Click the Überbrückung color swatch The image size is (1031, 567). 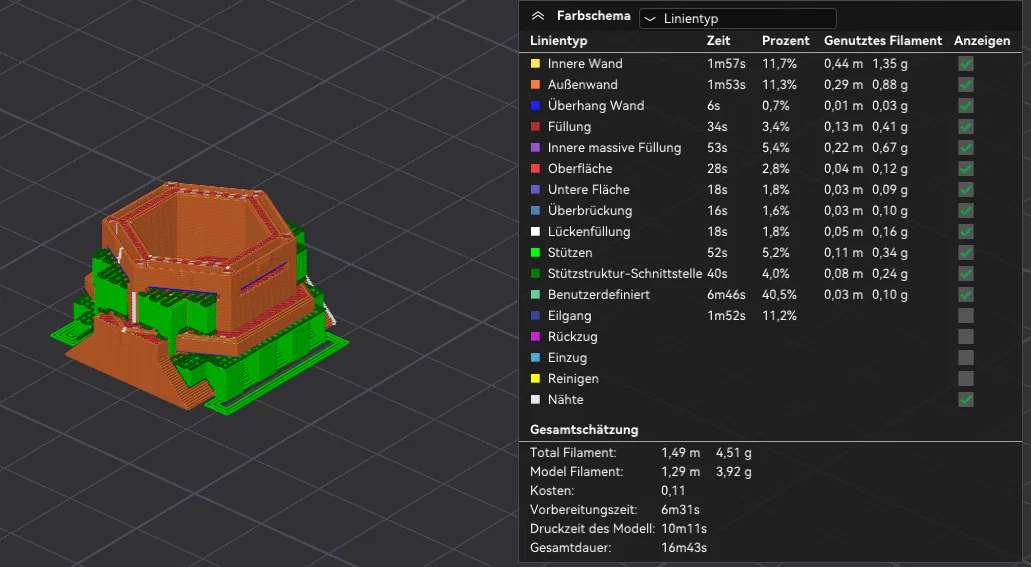click(535, 211)
